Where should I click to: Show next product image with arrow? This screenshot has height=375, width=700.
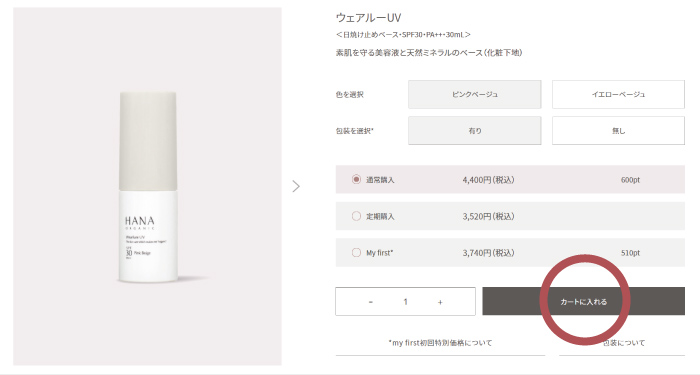[296, 186]
